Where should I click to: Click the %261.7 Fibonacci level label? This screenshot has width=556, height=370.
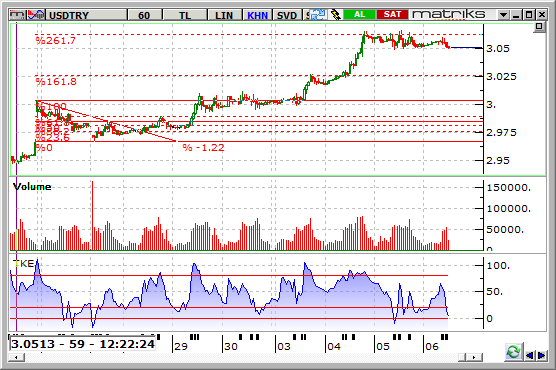[x=56, y=40]
